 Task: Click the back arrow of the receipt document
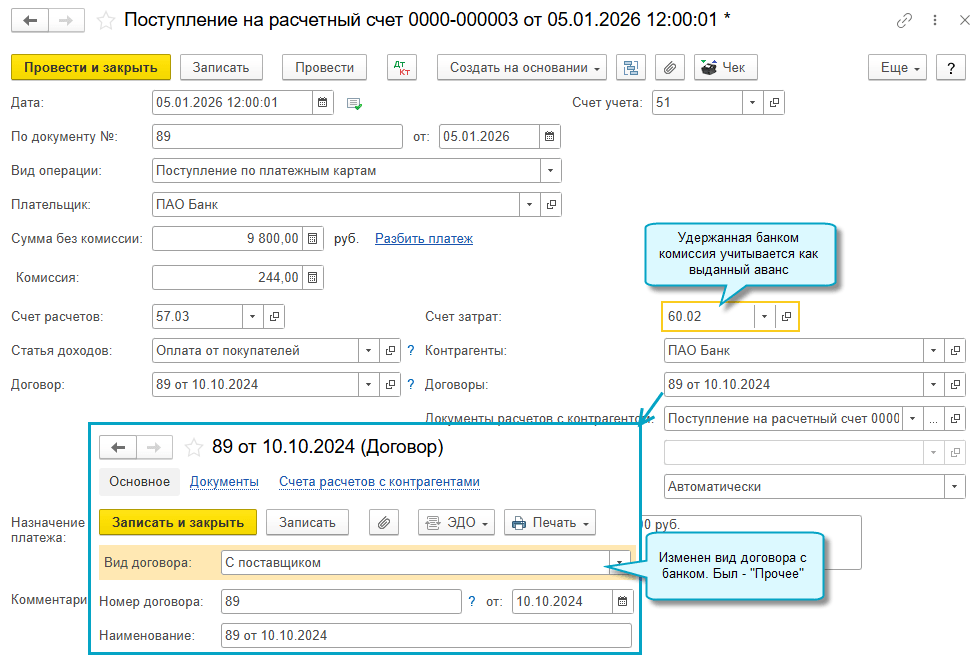(29, 21)
